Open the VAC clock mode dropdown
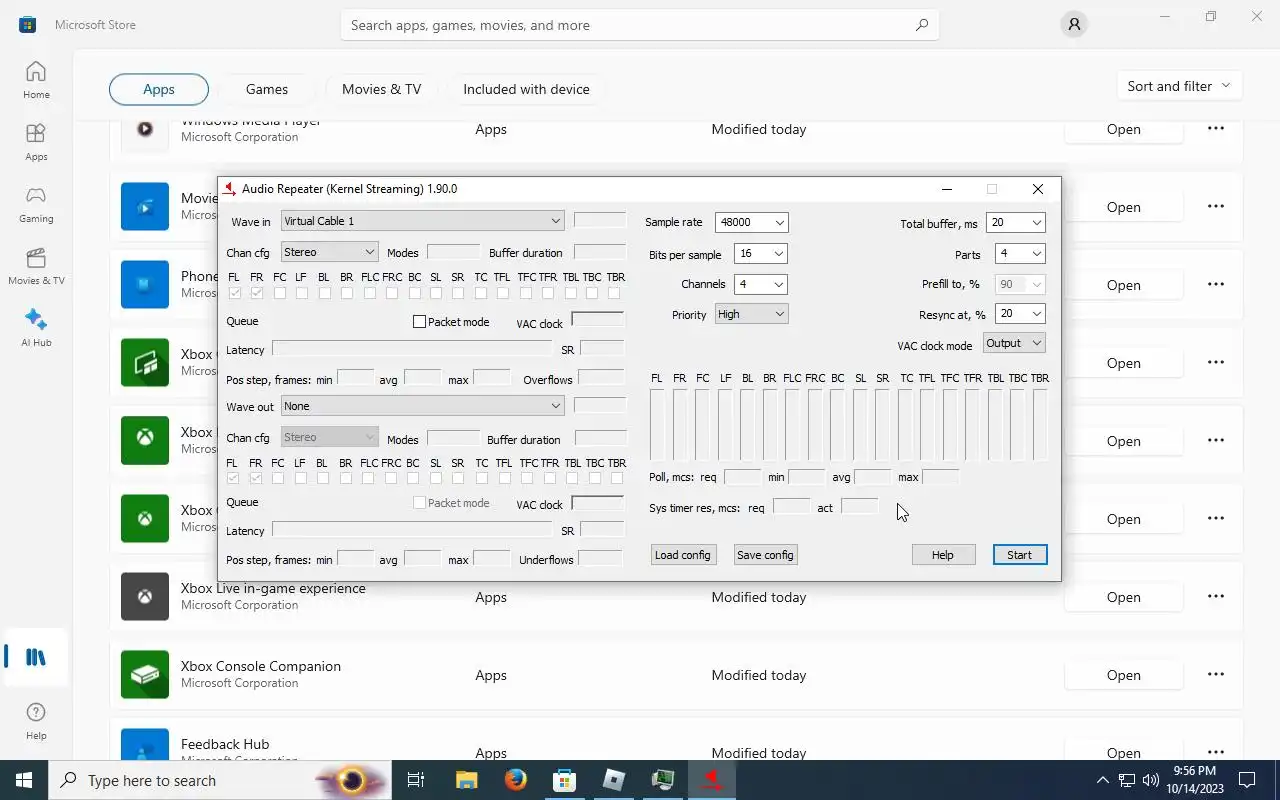The image size is (1280, 800). (x=1013, y=343)
